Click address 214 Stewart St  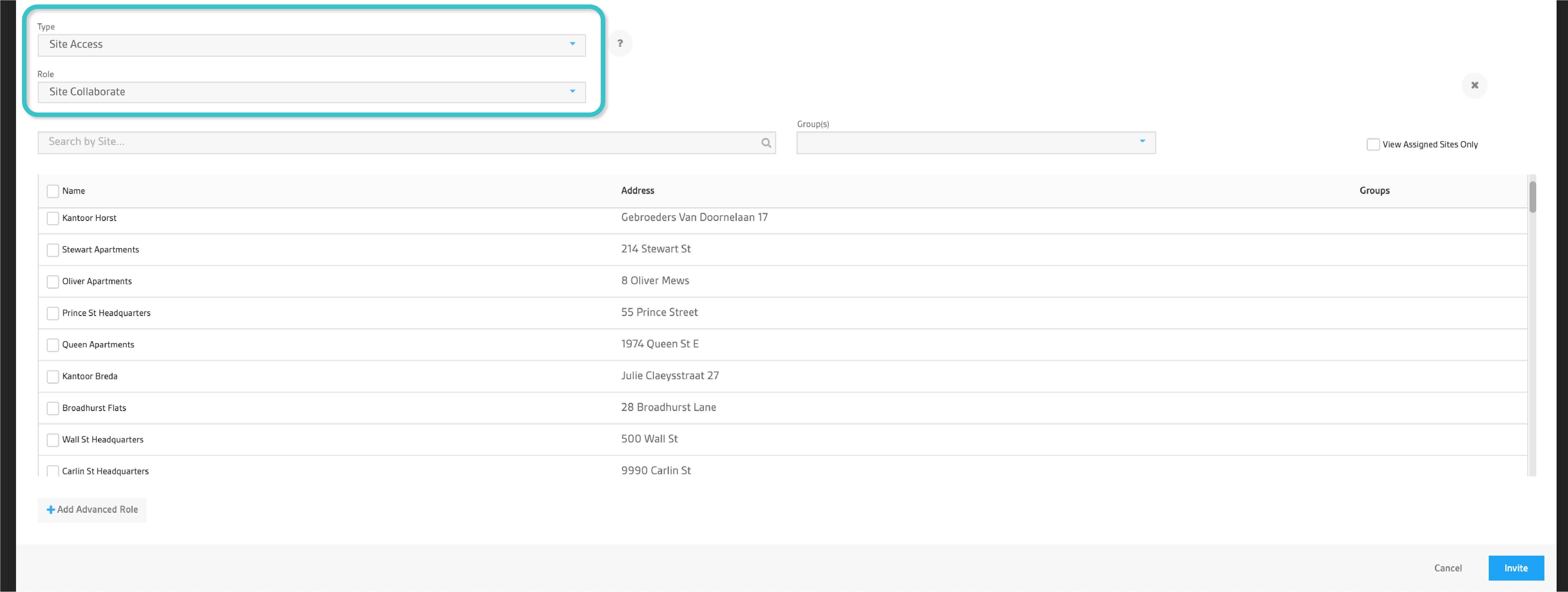pyautogui.click(x=656, y=249)
